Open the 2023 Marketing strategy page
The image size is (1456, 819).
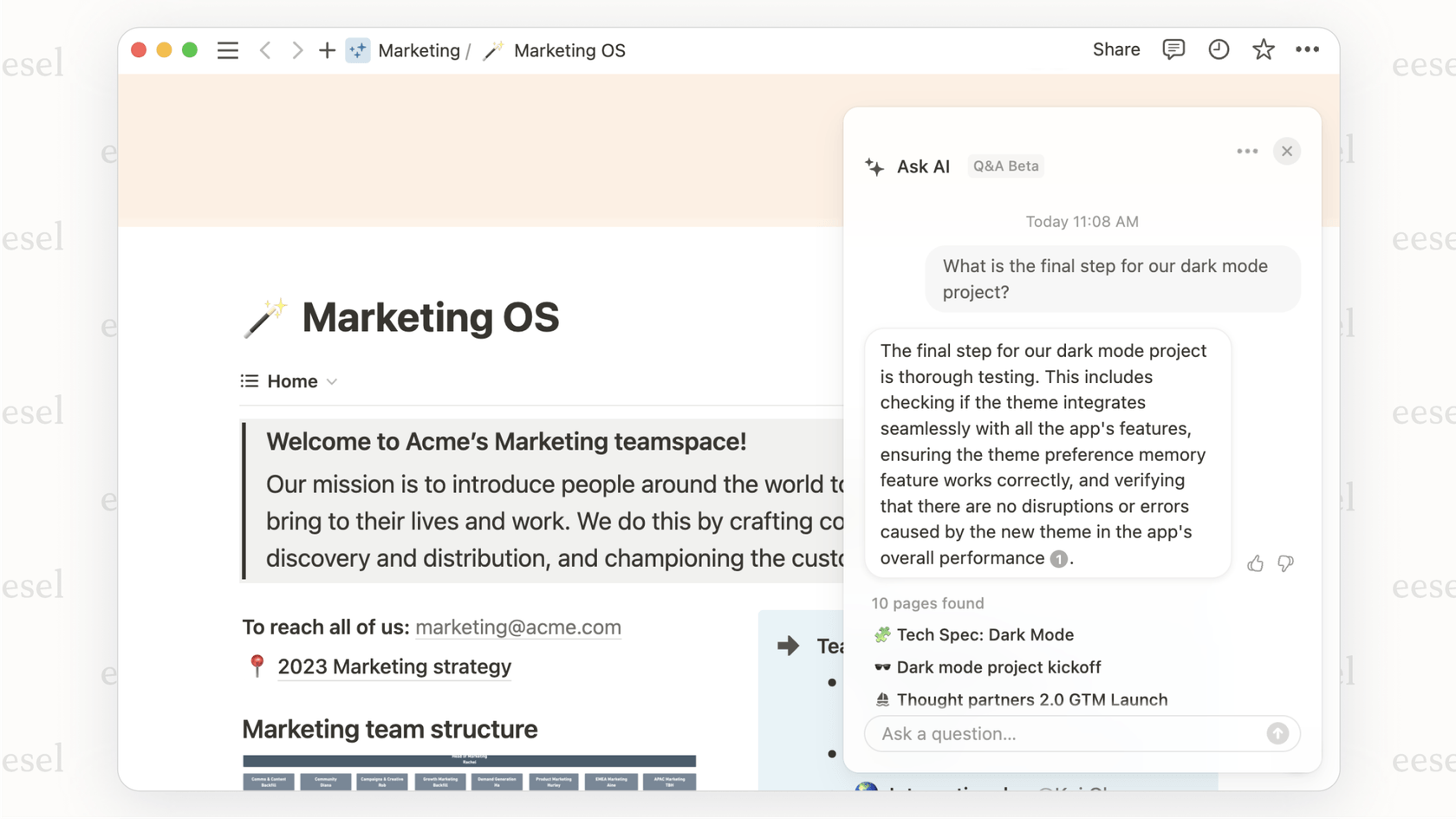(x=393, y=666)
